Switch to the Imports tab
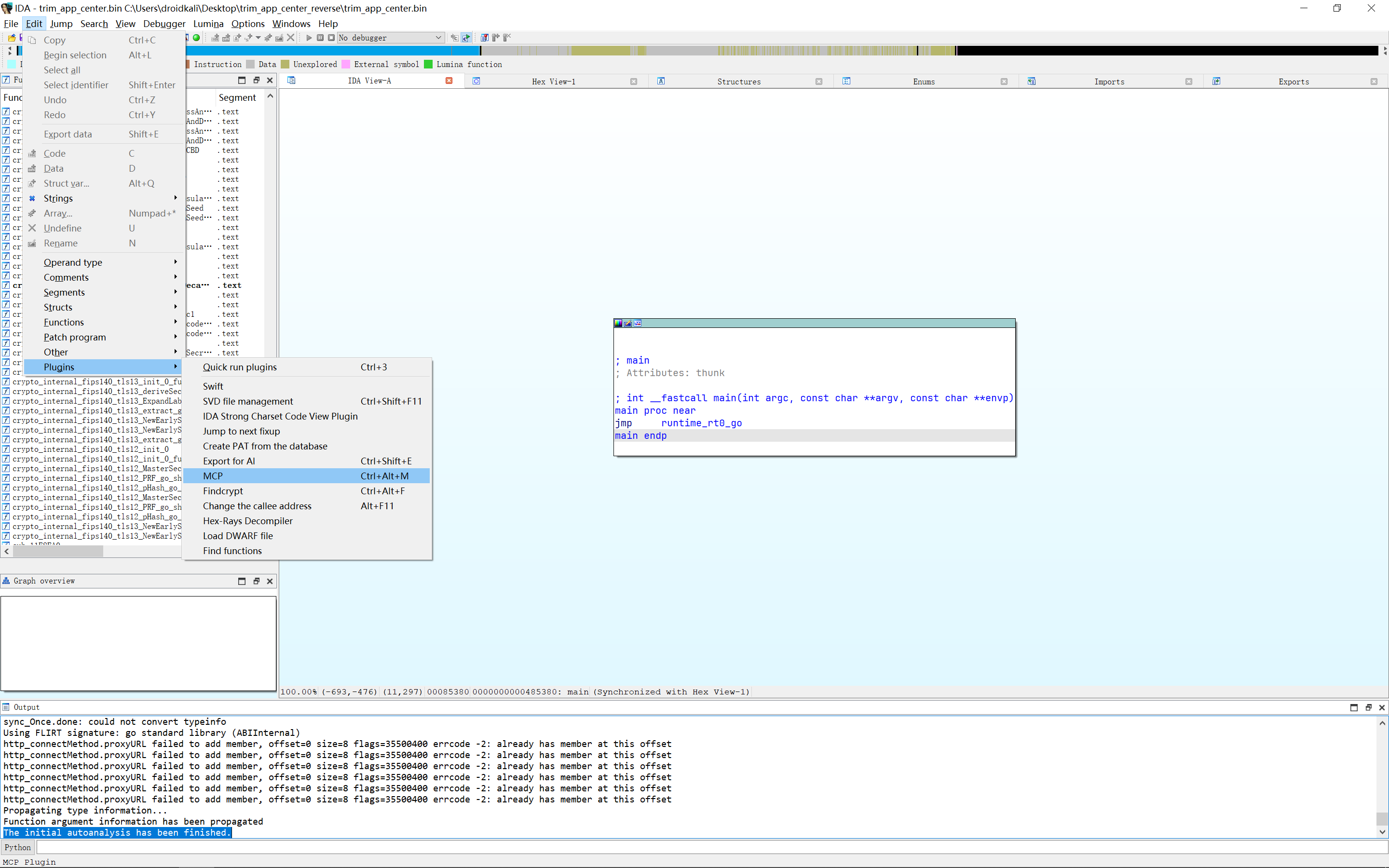 1109,81
